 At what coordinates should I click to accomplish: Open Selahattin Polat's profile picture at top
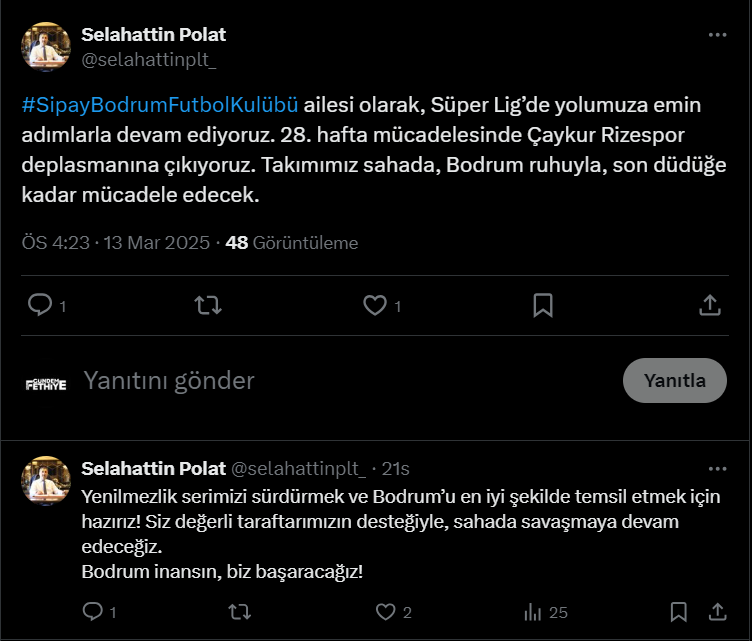[45, 47]
